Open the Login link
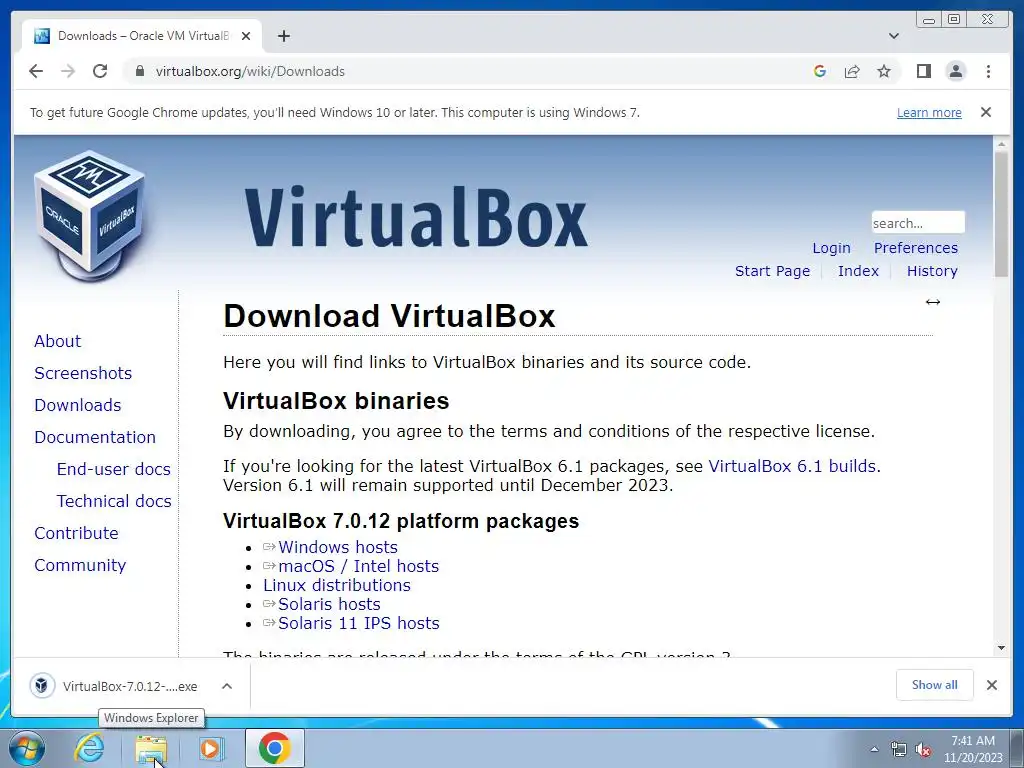The width and height of the screenshot is (1024, 768). [x=831, y=248]
